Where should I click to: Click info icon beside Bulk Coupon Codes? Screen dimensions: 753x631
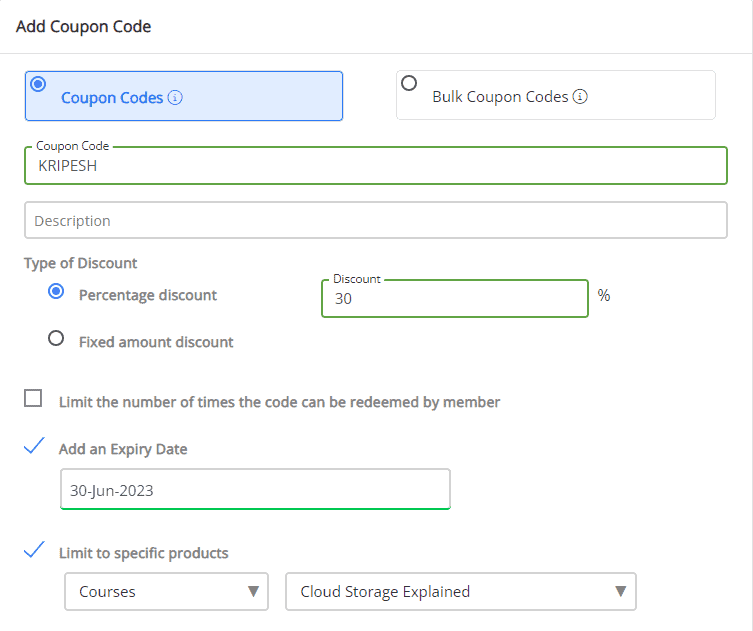pyautogui.click(x=580, y=97)
